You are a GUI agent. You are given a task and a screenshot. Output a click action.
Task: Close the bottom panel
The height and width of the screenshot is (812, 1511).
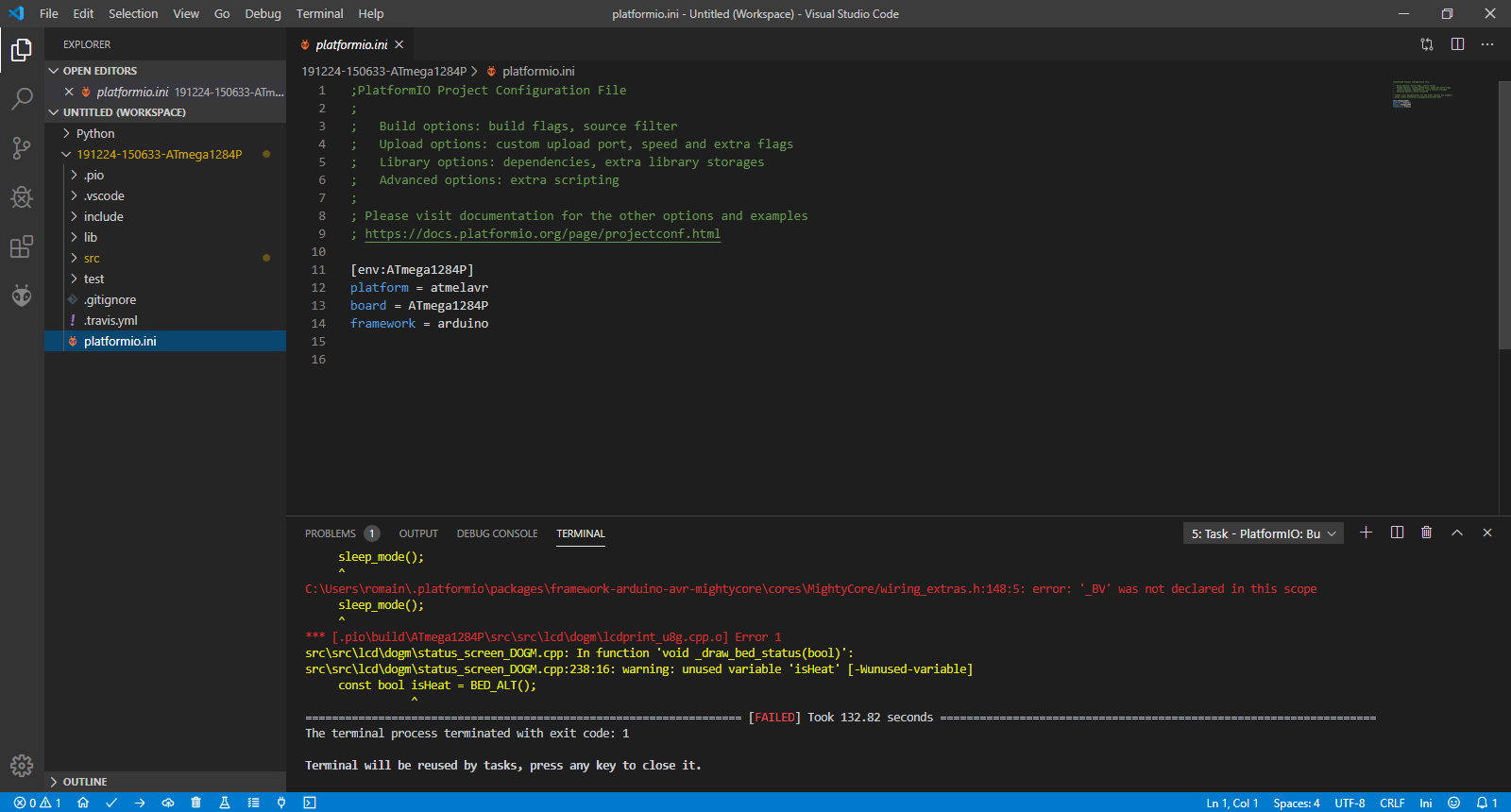[1487, 533]
